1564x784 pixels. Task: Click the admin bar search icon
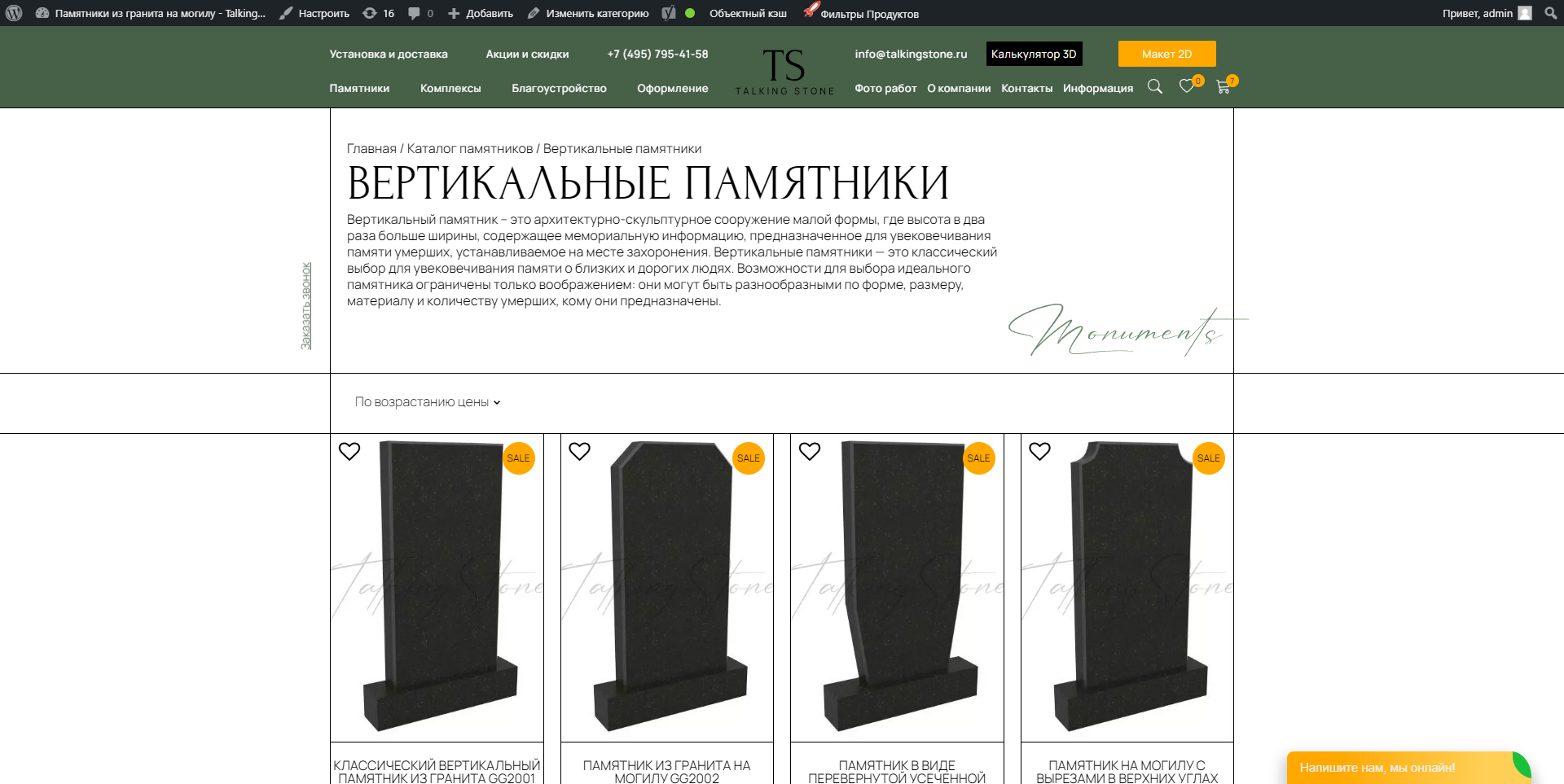1550,13
